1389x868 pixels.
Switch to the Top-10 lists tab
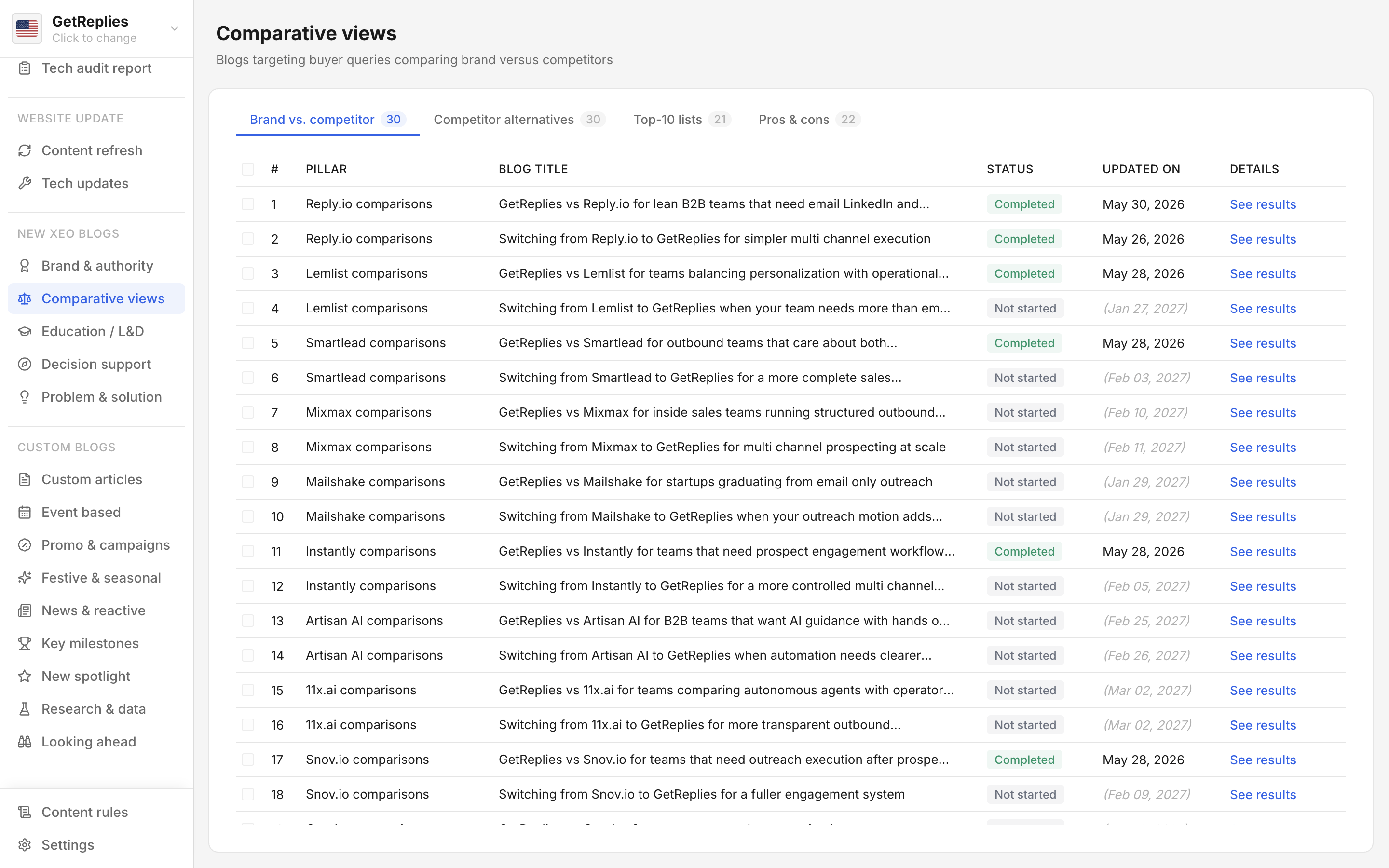tap(682, 120)
